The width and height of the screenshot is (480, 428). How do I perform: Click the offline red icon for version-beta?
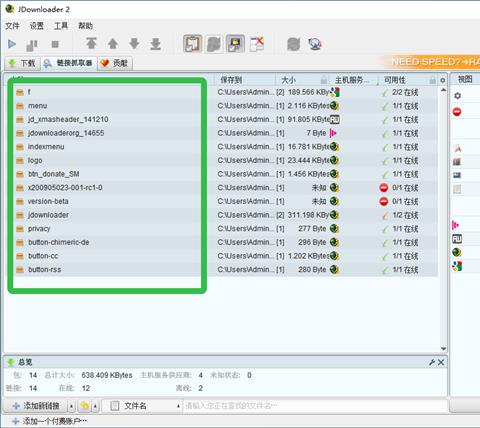tap(384, 201)
